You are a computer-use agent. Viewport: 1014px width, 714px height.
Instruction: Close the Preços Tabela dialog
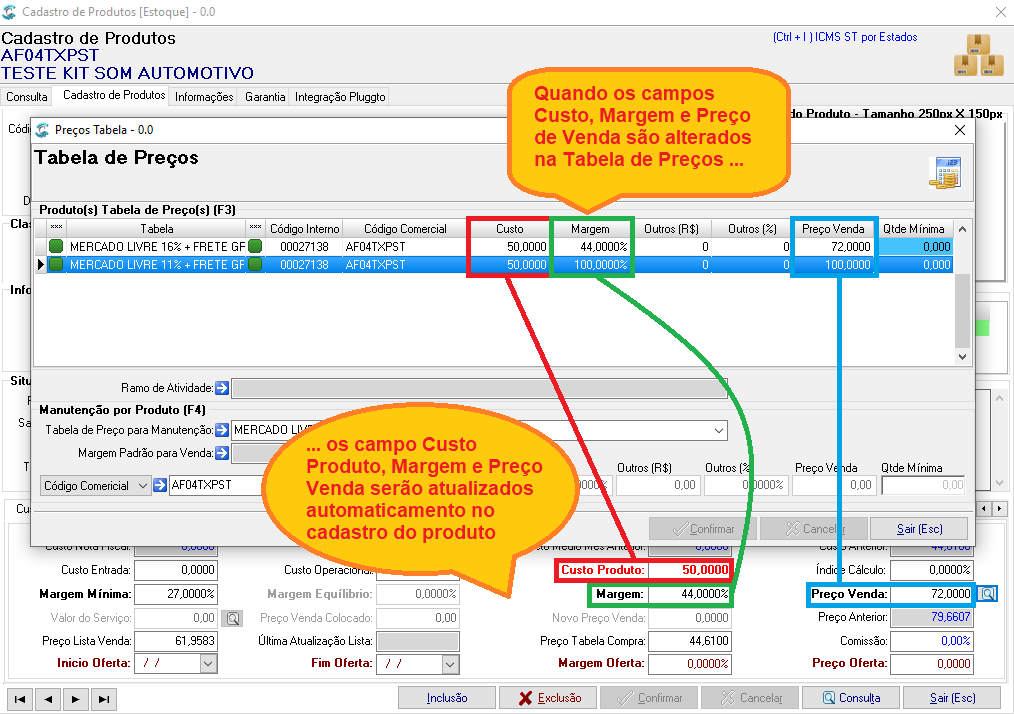tap(960, 130)
